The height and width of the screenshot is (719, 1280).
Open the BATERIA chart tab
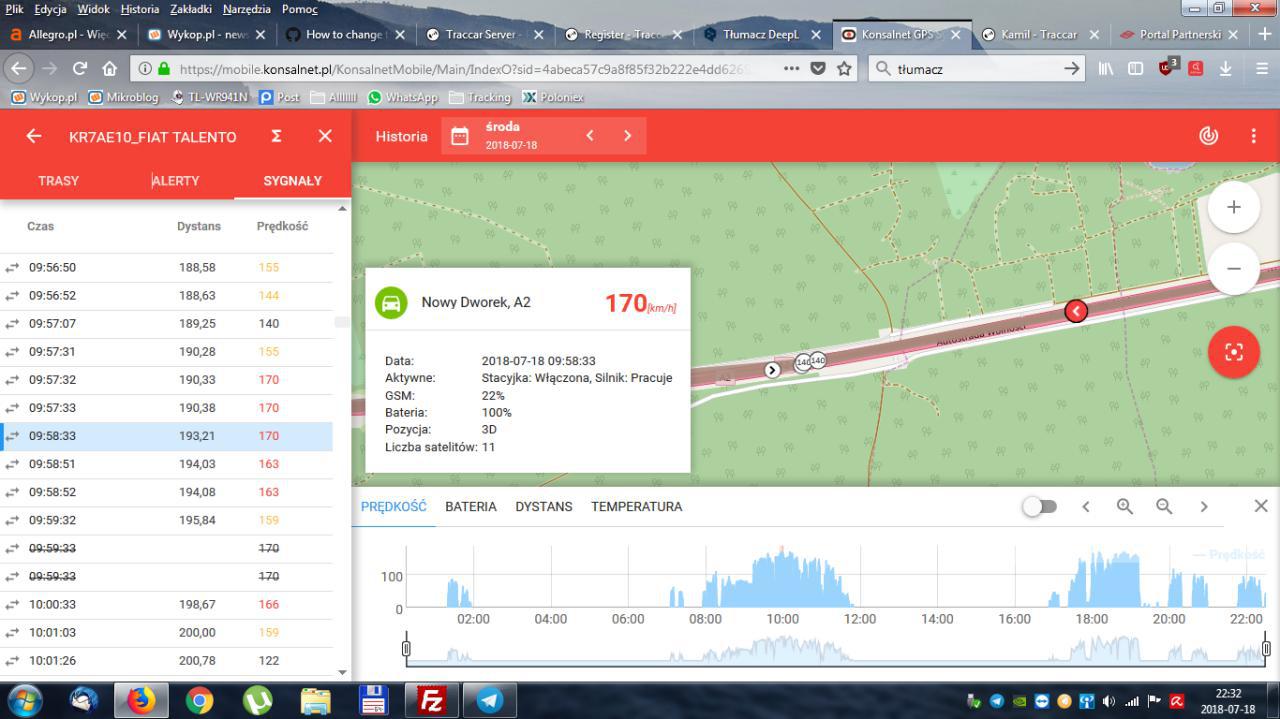(x=471, y=507)
